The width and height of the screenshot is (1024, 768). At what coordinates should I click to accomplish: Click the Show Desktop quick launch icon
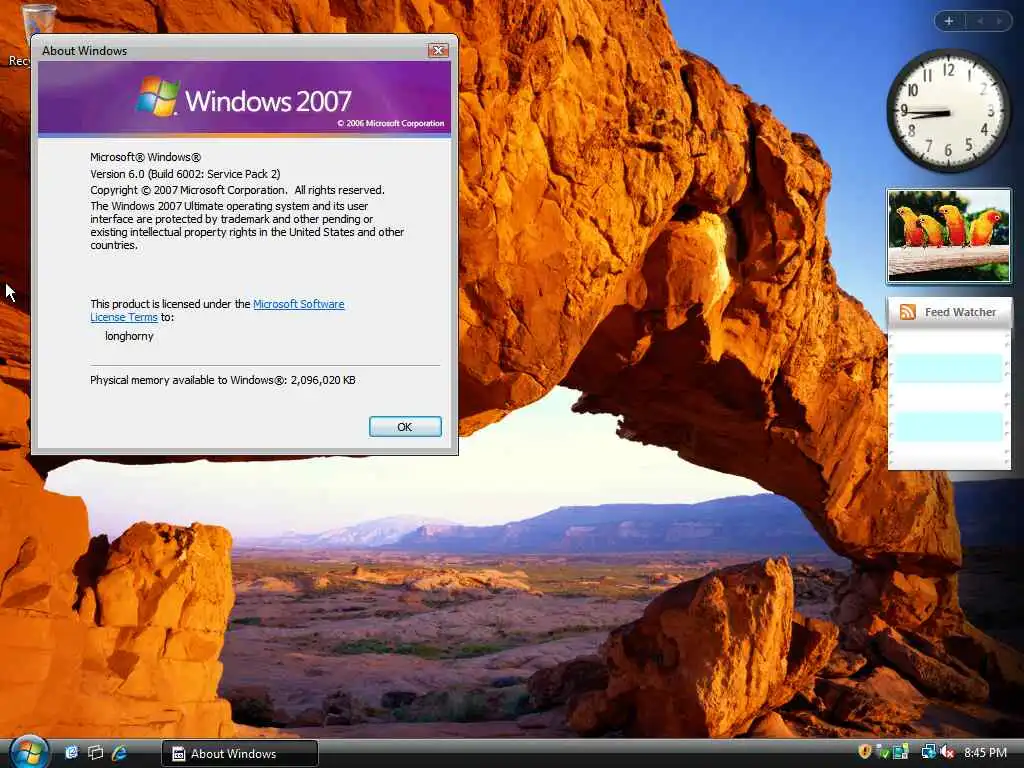(71, 753)
